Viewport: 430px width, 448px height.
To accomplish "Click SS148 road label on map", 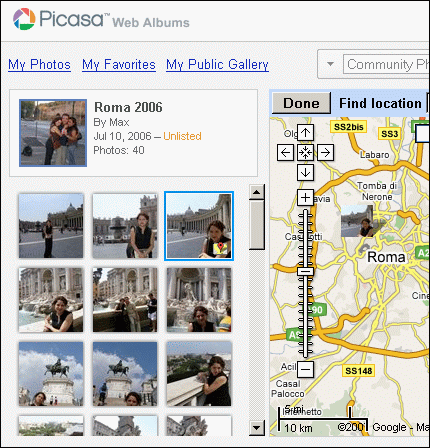I will (x=358, y=371).
